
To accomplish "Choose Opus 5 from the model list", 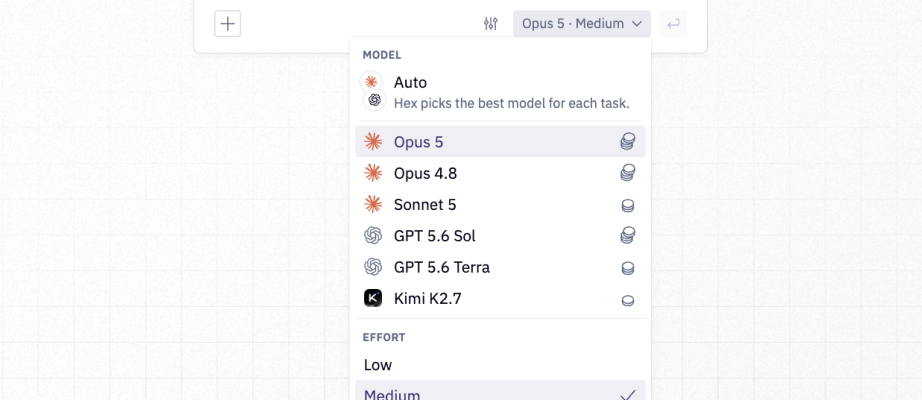I will (500, 142).
